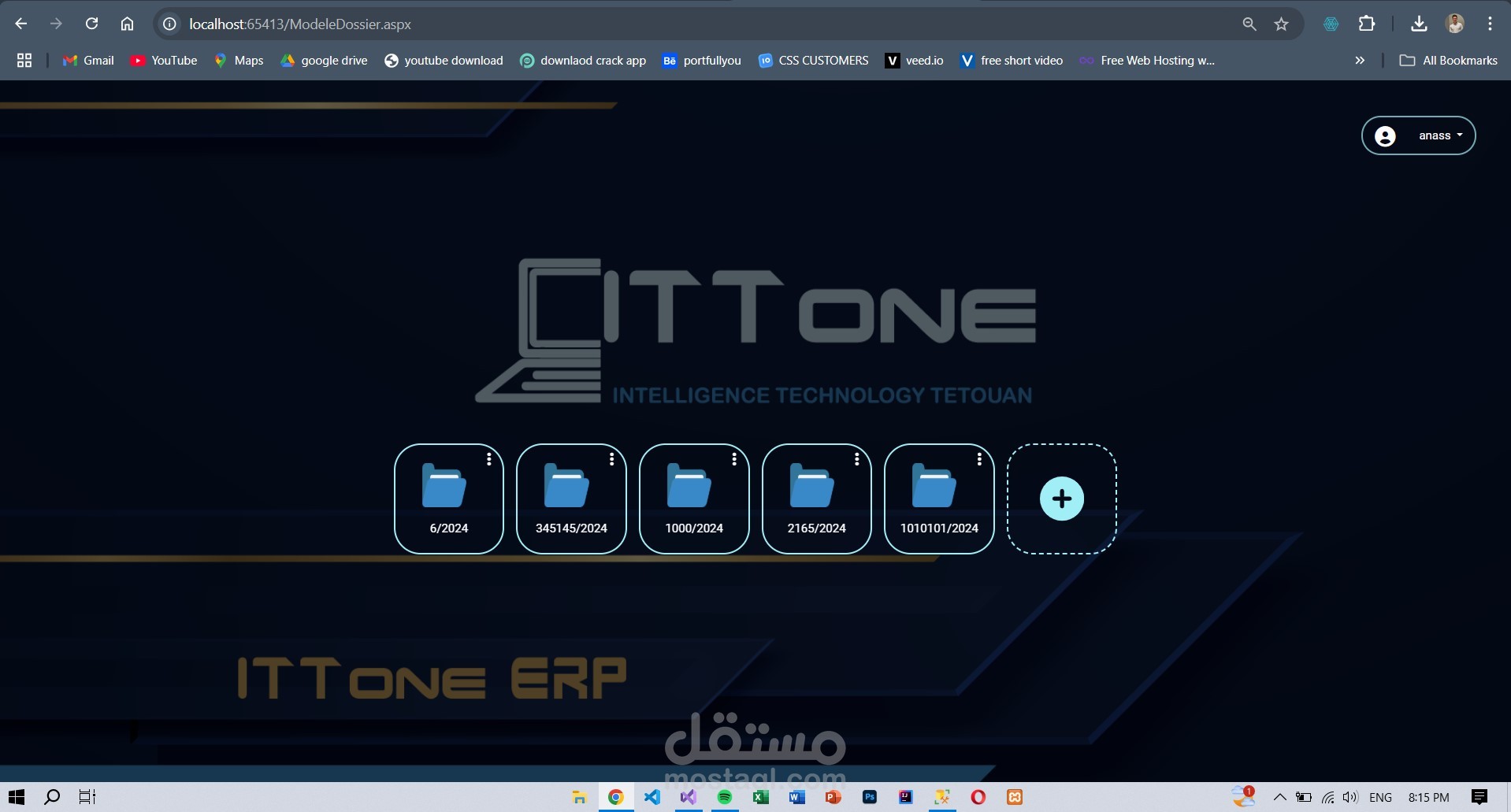This screenshot has height=812, width=1511.
Task: Open clock showing 8:15 PM
Action: [1429, 797]
